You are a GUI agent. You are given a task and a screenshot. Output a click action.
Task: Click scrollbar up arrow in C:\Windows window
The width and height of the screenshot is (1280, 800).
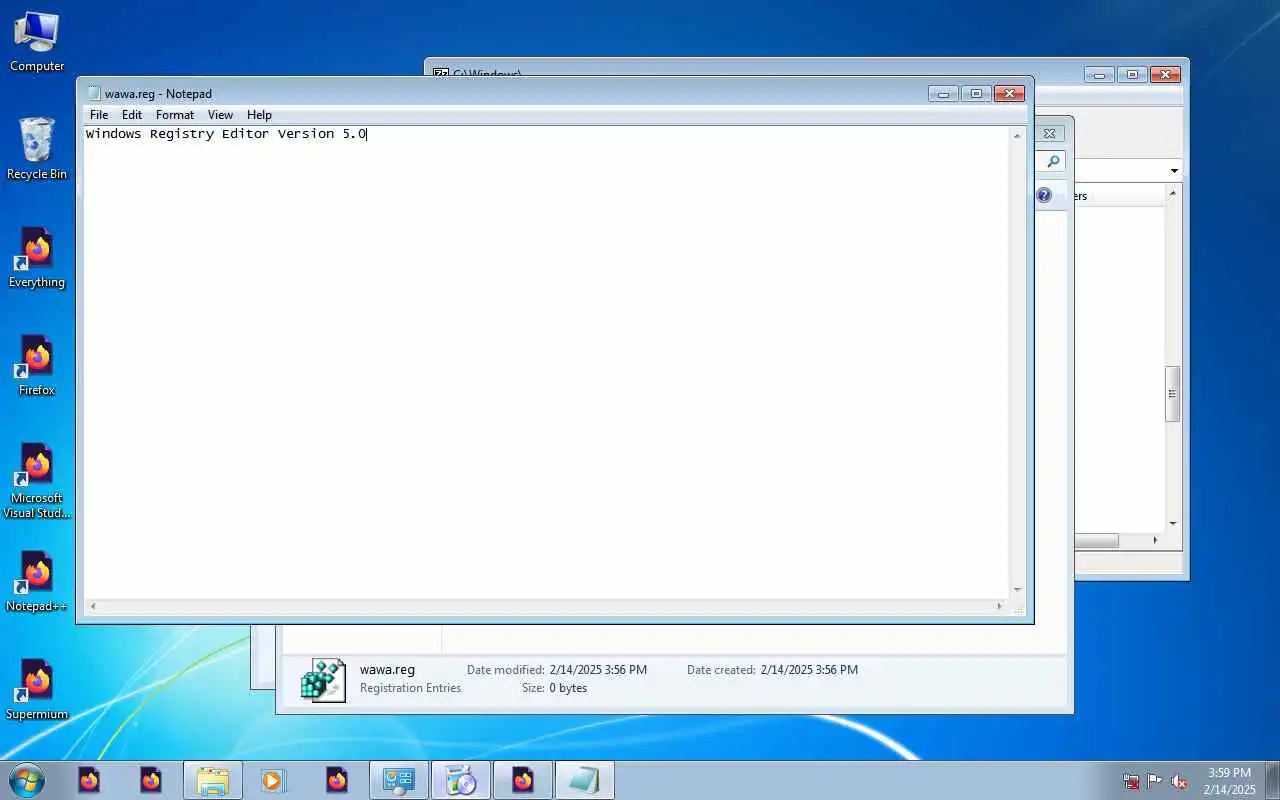tap(1173, 192)
